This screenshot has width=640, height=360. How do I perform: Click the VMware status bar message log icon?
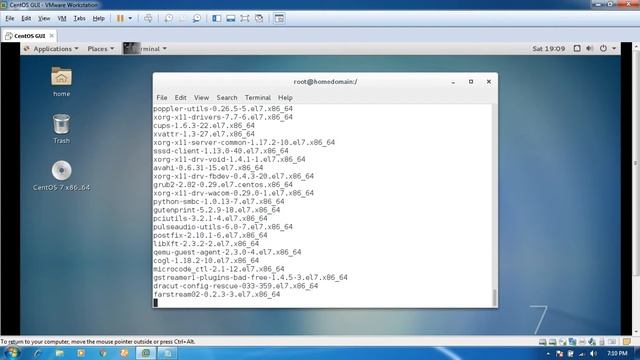[627, 341]
